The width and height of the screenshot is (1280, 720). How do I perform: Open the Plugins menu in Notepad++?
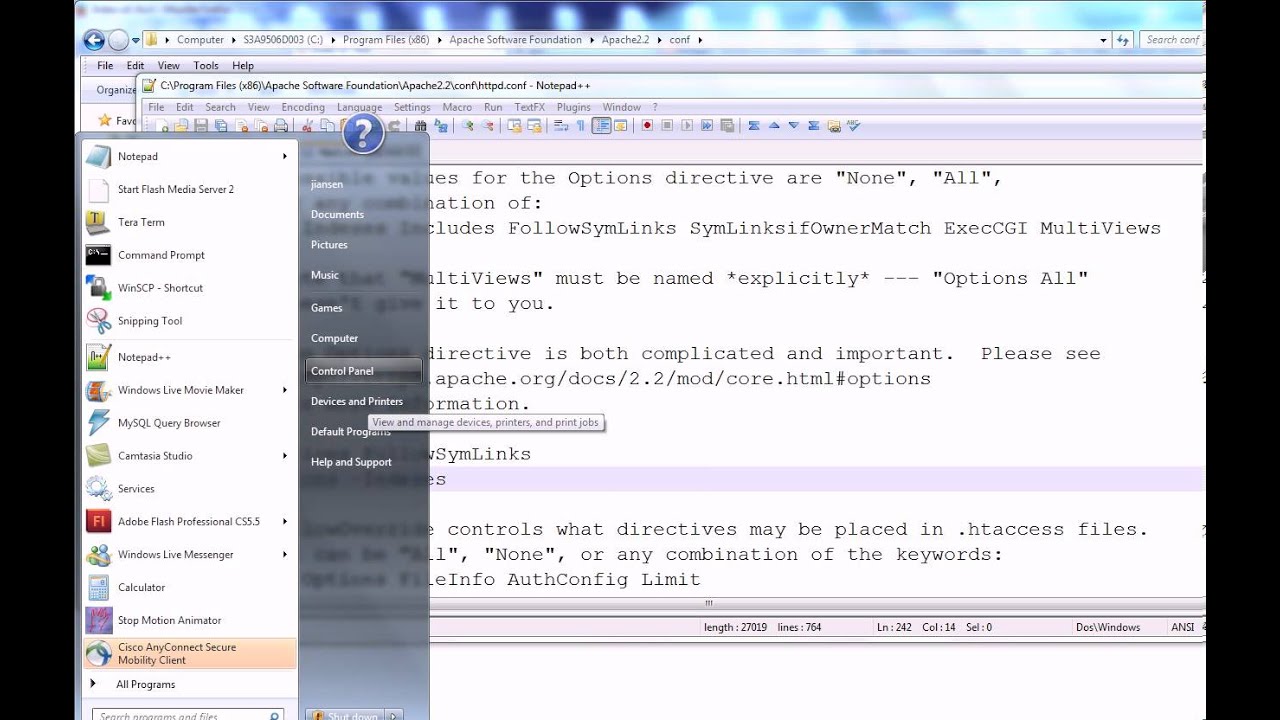click(x=574, y=107)
